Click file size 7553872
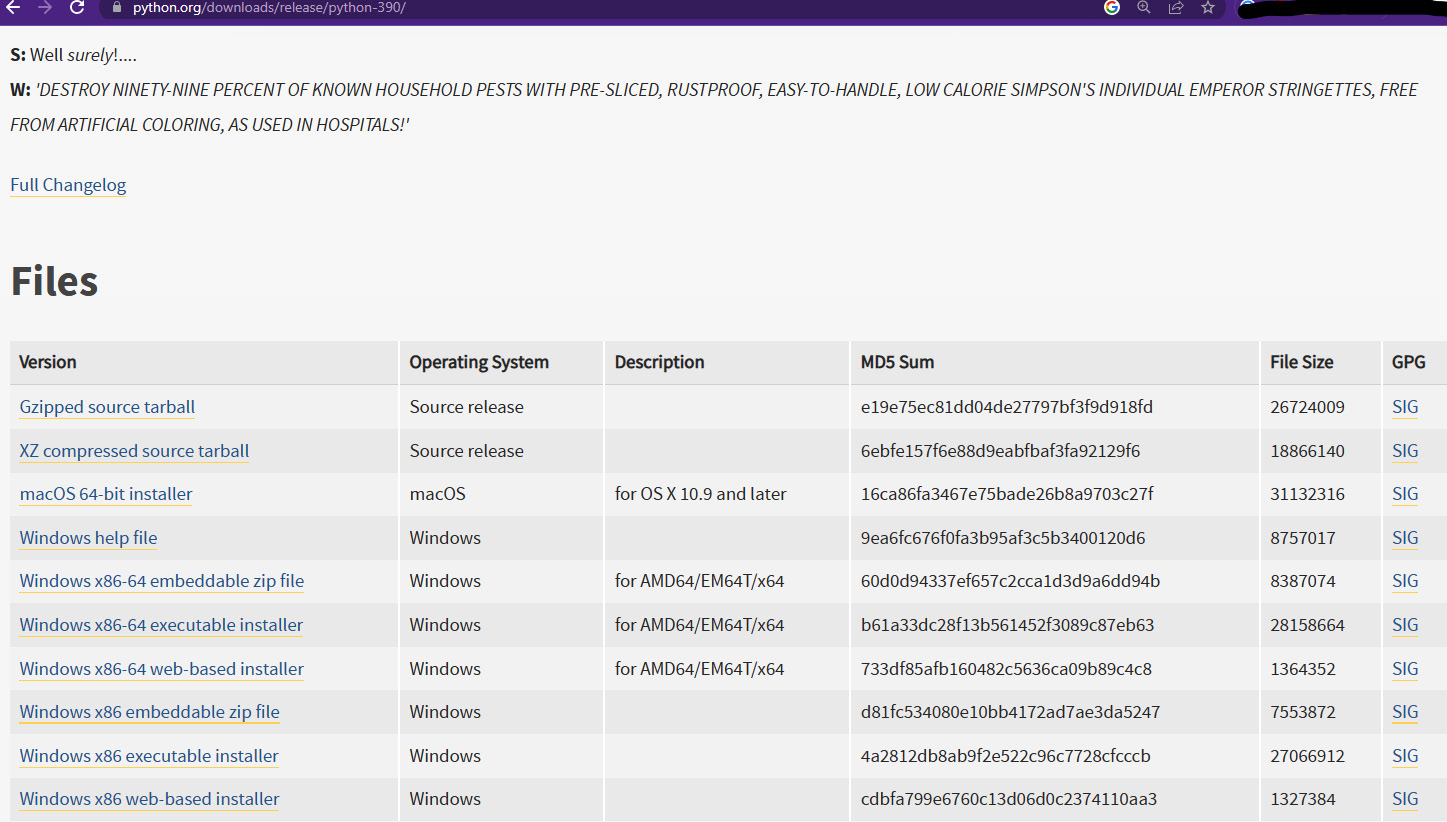This screenshot has width=1447, height=822. coord(1302,712)
